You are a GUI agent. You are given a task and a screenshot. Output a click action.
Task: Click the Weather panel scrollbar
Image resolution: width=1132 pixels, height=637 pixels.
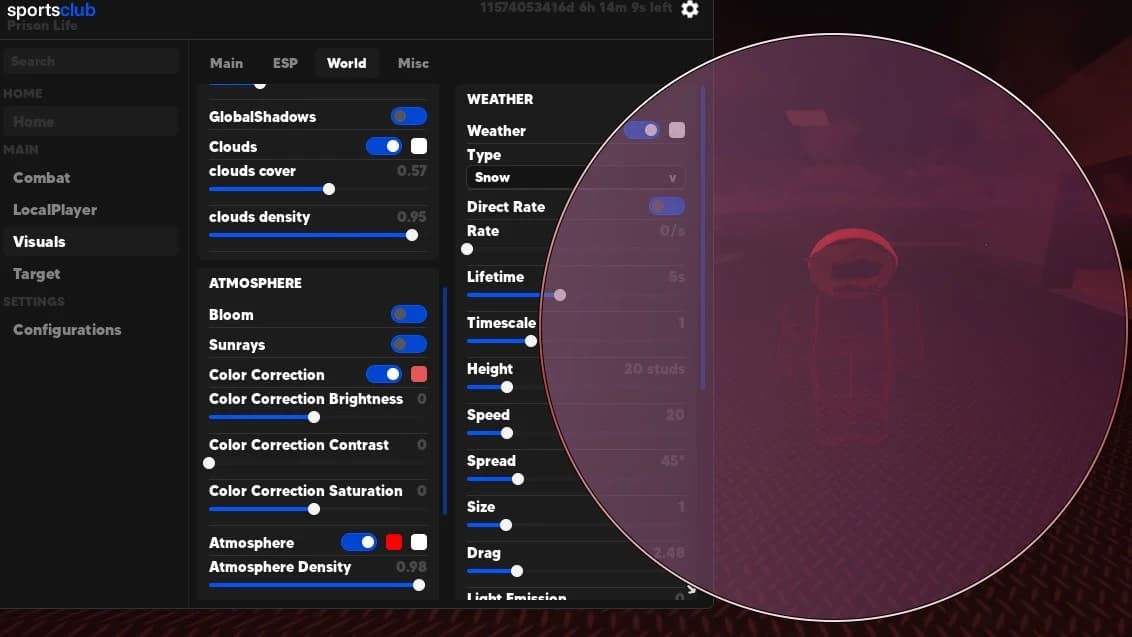703,238
